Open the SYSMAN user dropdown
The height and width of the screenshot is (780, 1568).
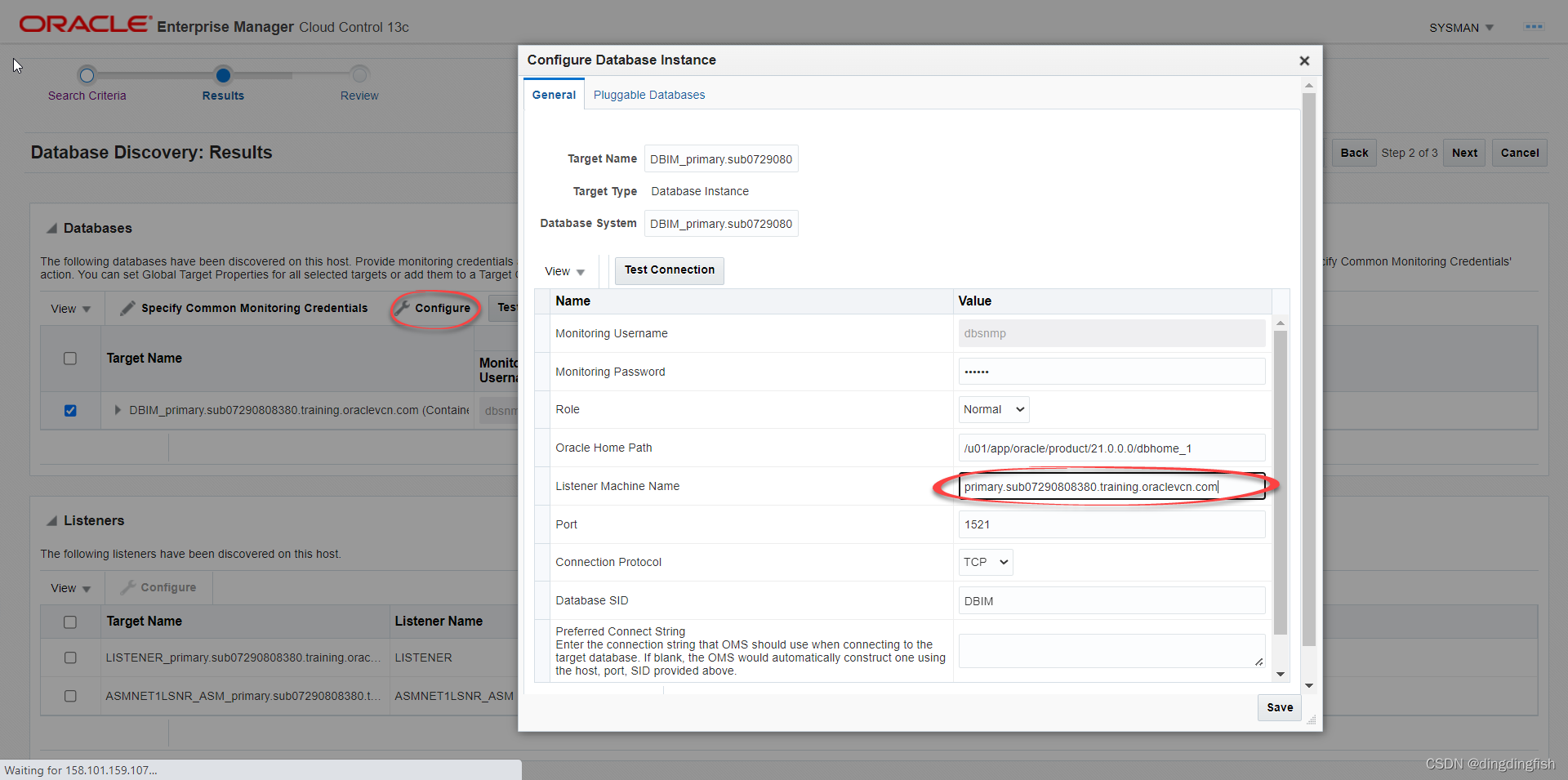pyautogui.click(x=1461, y=28)
